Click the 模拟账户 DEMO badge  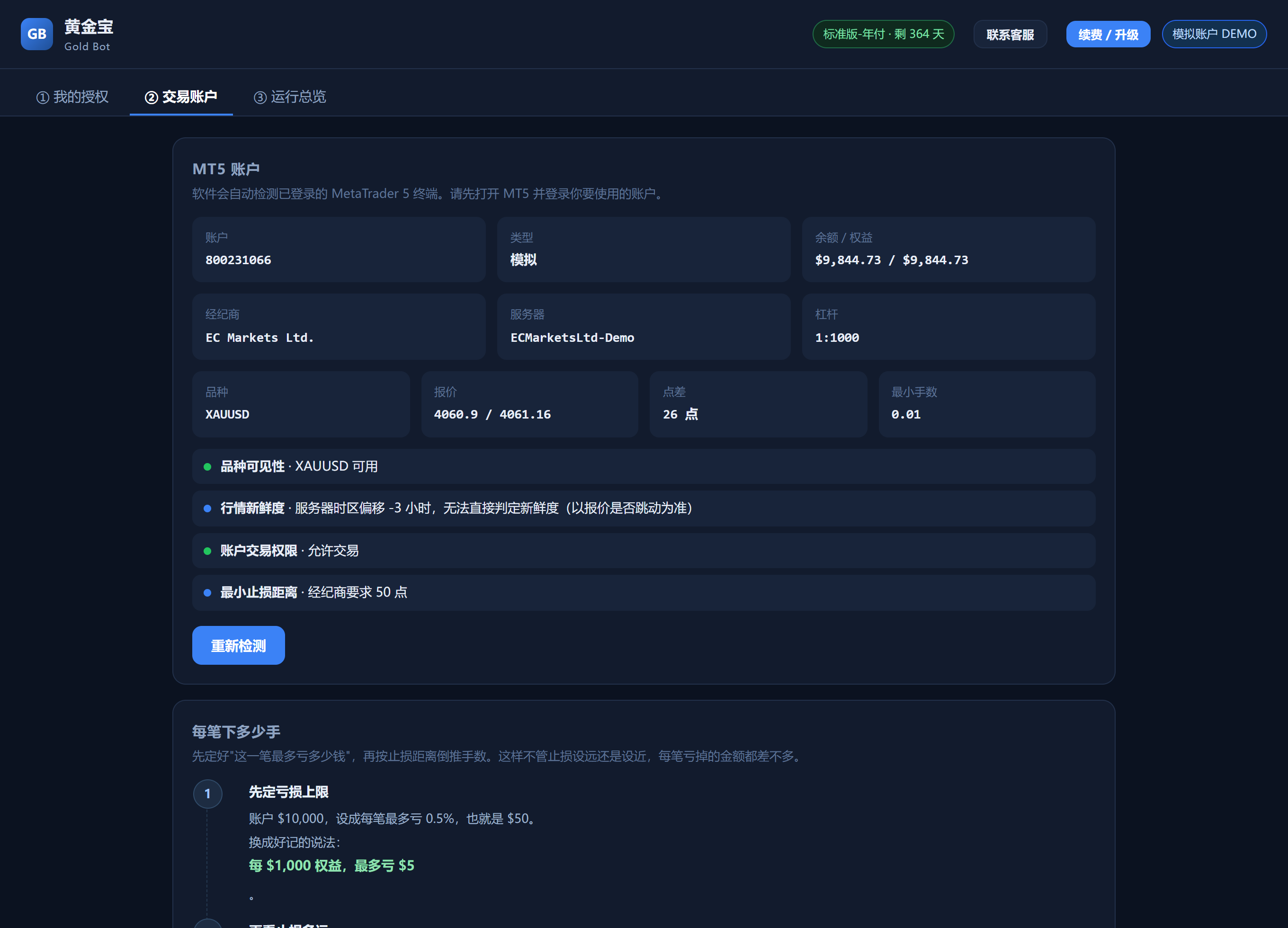point(1214,34)
